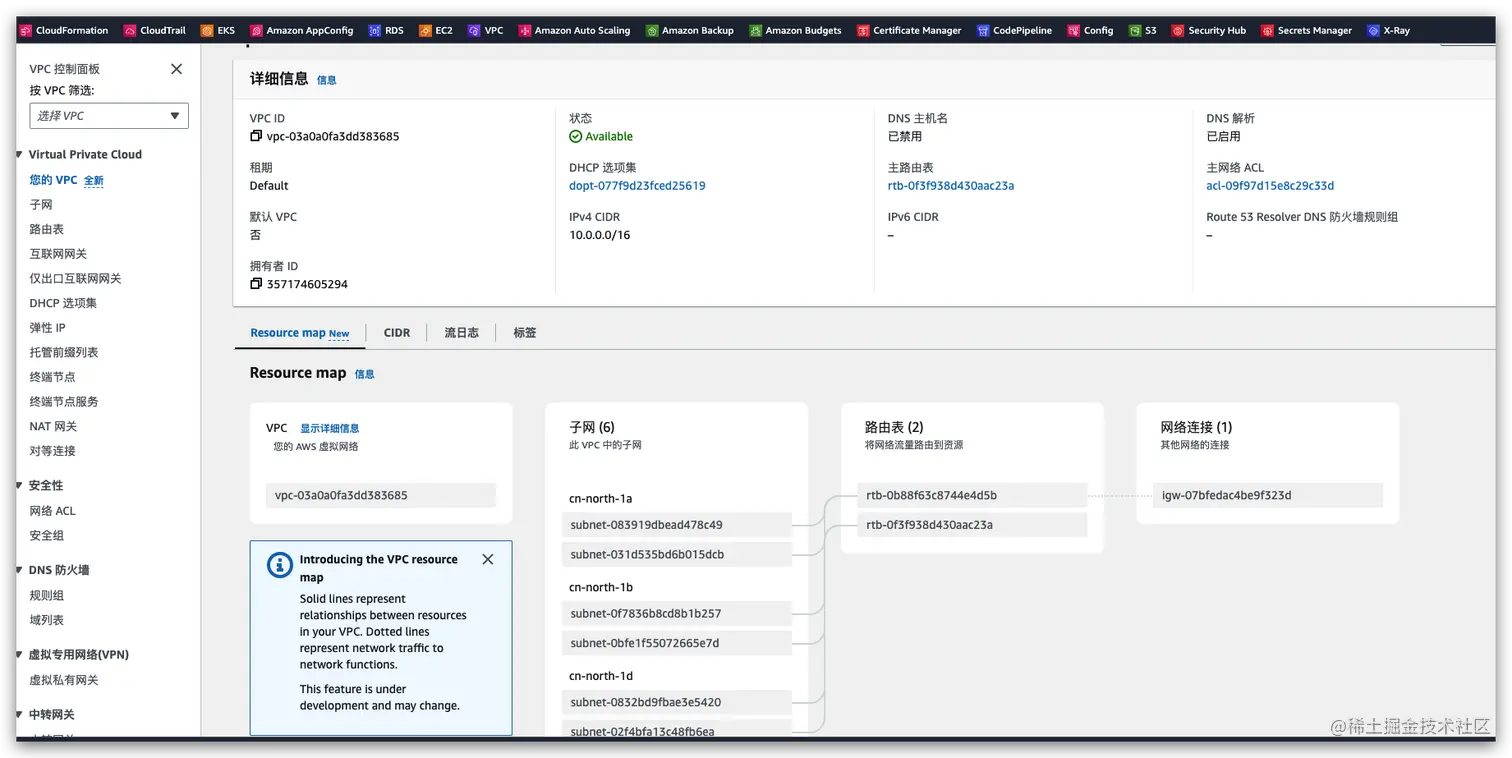Open network ACL acl-09f97d15e8c29c33d

point(1270,186)
